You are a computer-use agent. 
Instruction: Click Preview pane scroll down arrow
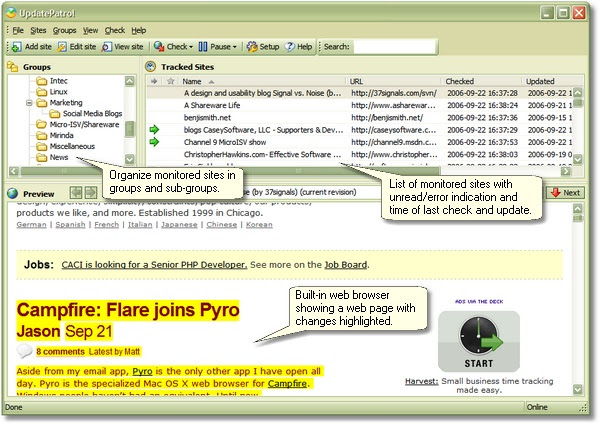(x=578, y=389)
